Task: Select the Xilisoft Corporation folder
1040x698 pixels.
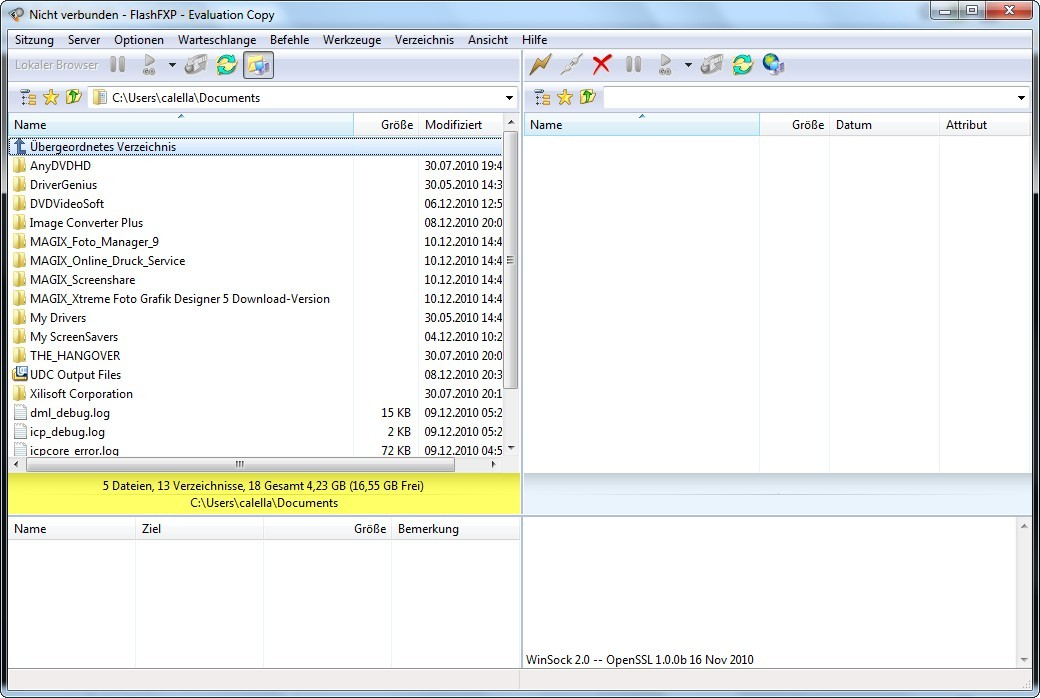Action: [81, 393]
